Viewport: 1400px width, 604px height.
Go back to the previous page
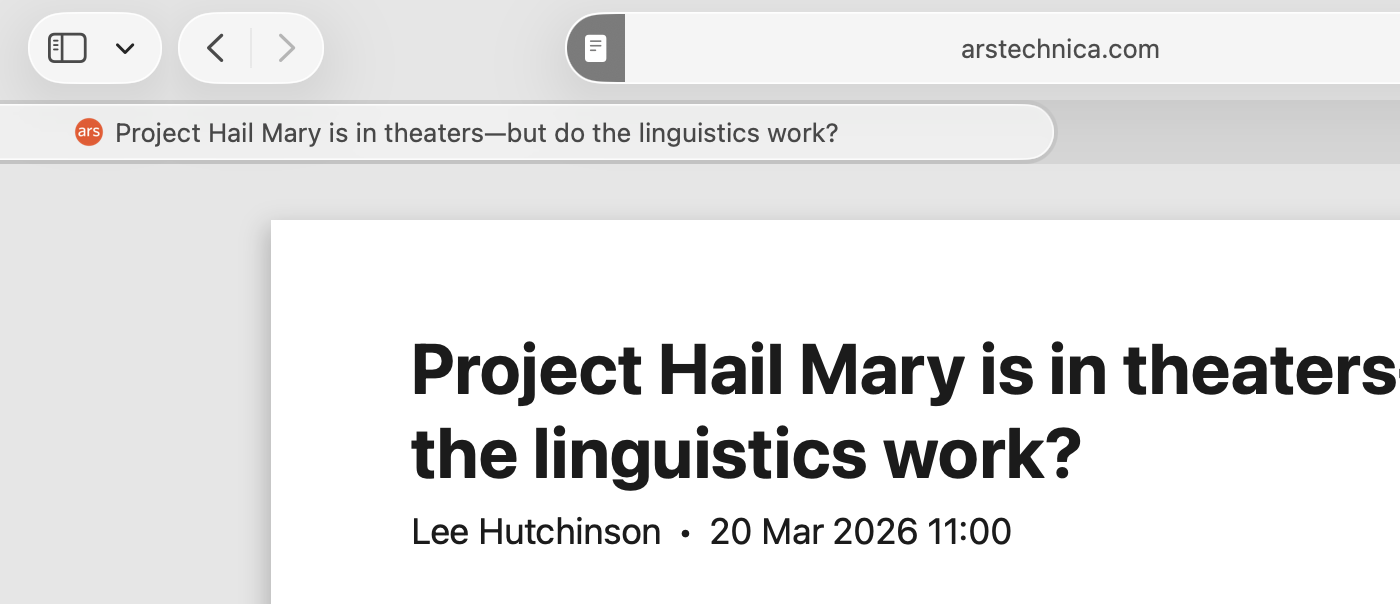pos(215,48)
